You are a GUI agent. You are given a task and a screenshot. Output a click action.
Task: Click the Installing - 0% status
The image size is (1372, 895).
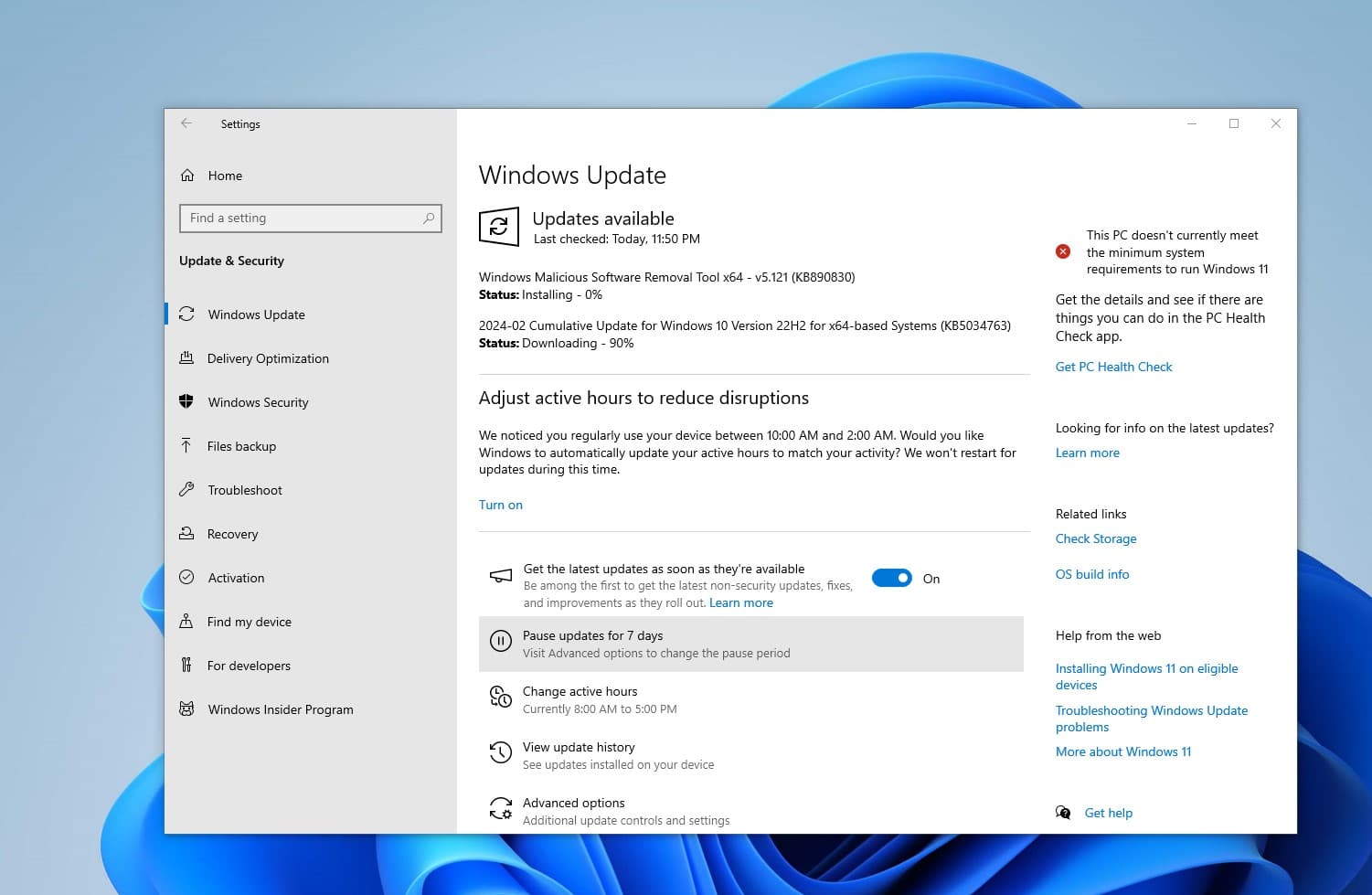(562, 294)
